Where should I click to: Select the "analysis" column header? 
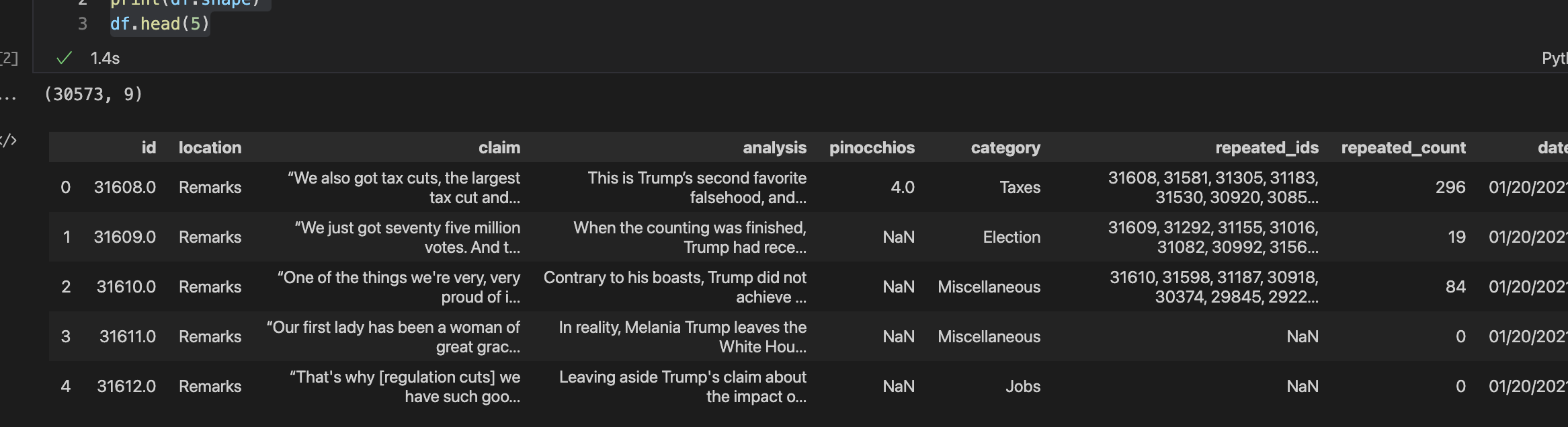774,148
